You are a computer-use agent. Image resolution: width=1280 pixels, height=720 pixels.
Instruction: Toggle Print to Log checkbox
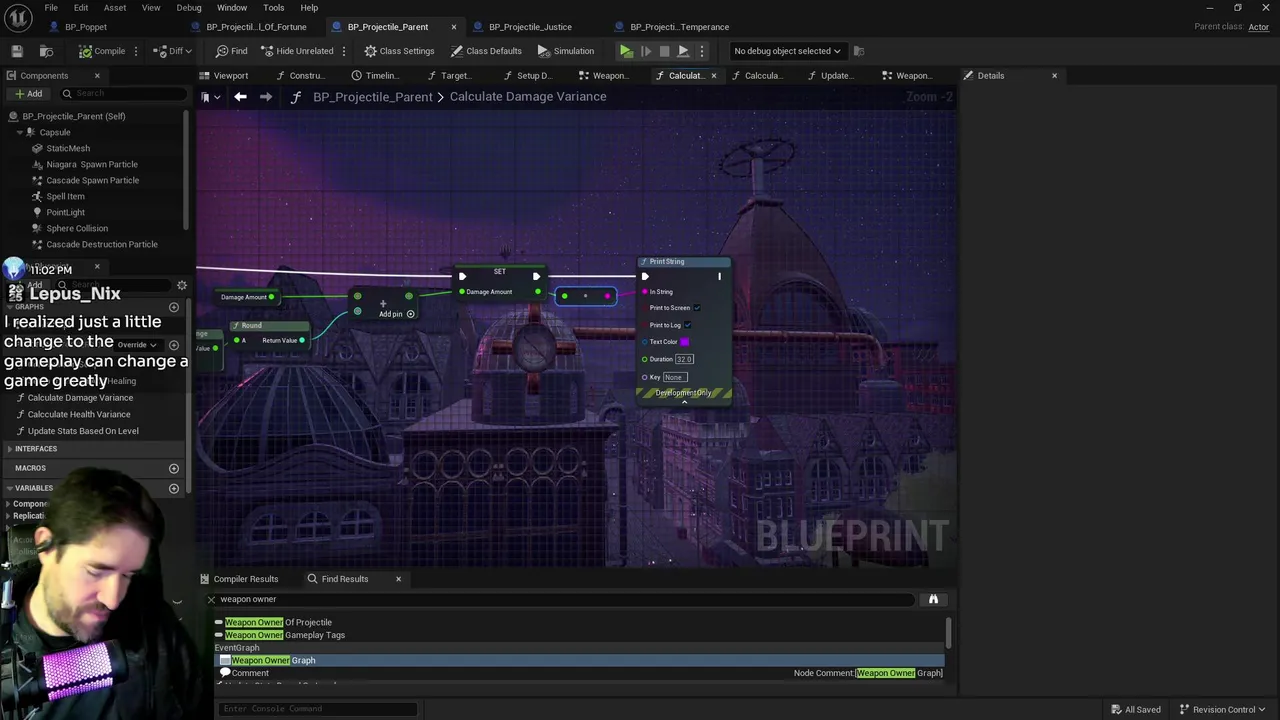(688, 325)
